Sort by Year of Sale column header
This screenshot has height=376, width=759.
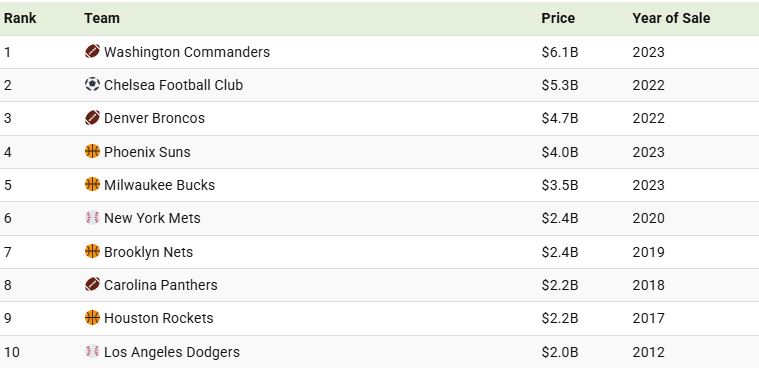671,18
